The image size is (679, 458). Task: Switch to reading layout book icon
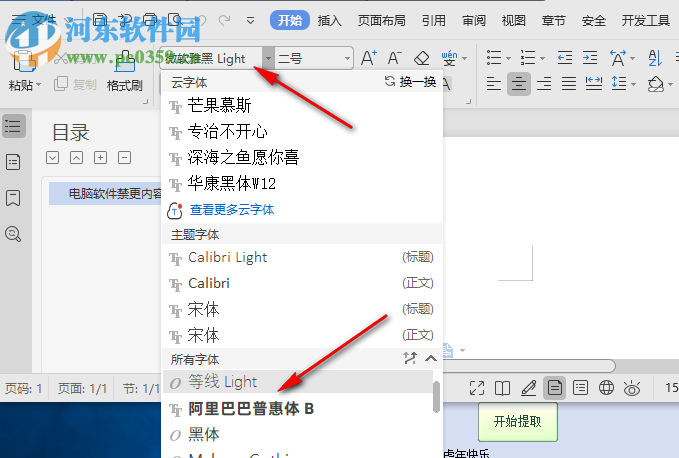(x=502, y=388)
